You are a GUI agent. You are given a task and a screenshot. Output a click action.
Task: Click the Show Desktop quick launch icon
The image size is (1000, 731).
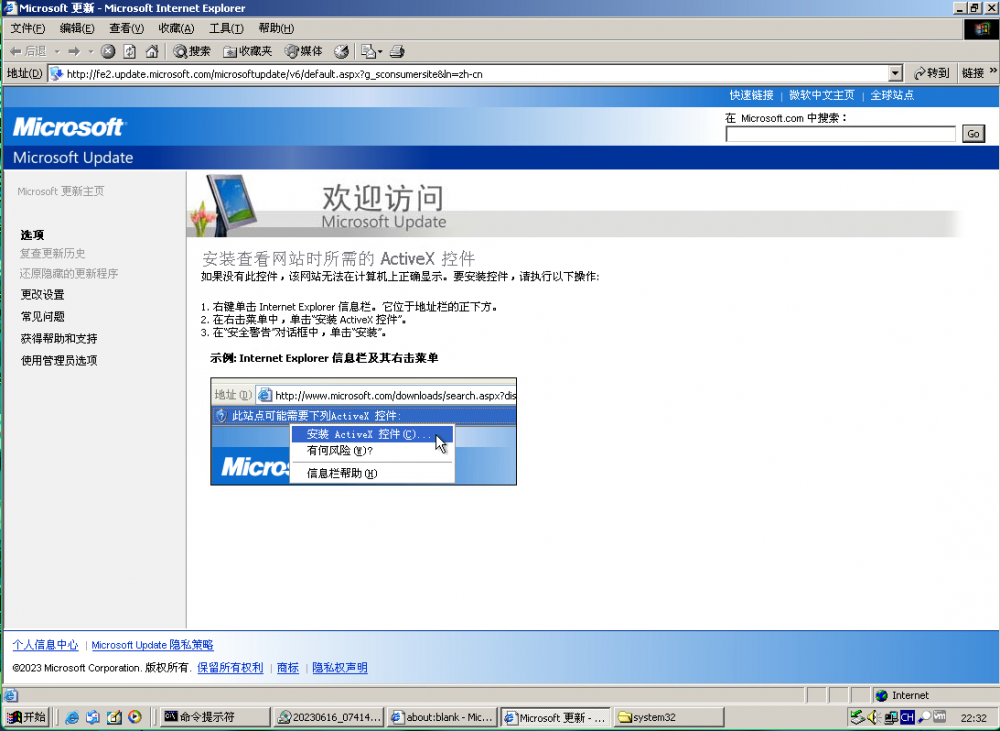[114, 717]
